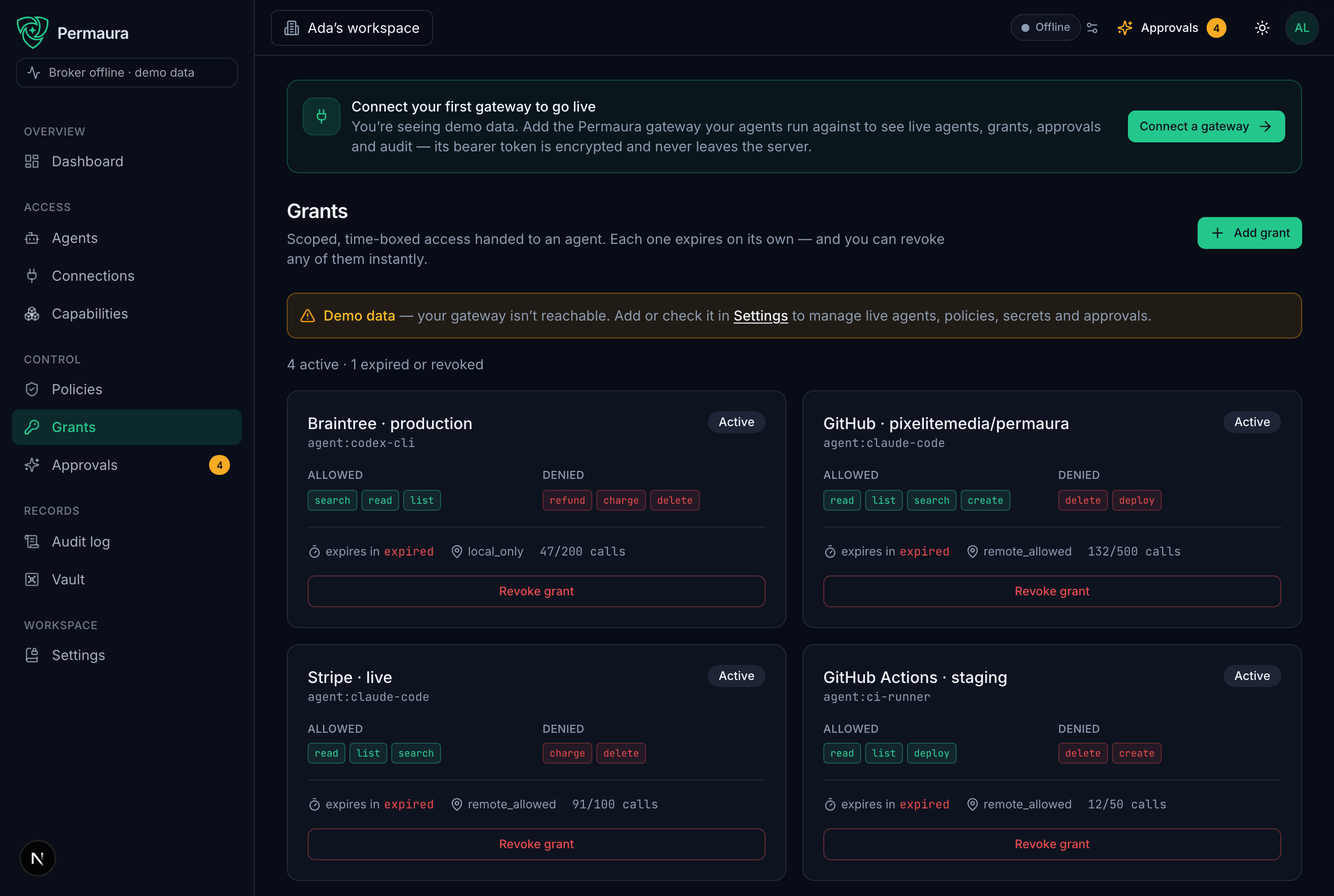Viewport: 1334px width, 896px height.
Task: Revoke the Braintree production grant
Action: (x=537, y=591)
